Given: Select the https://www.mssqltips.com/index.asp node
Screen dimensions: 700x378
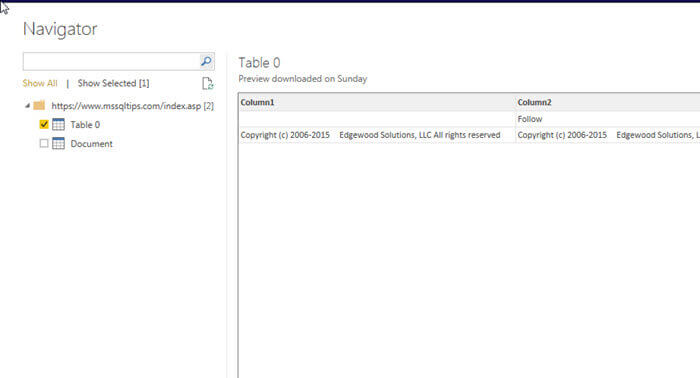Looking at the screenshot, I should (132, 106).
